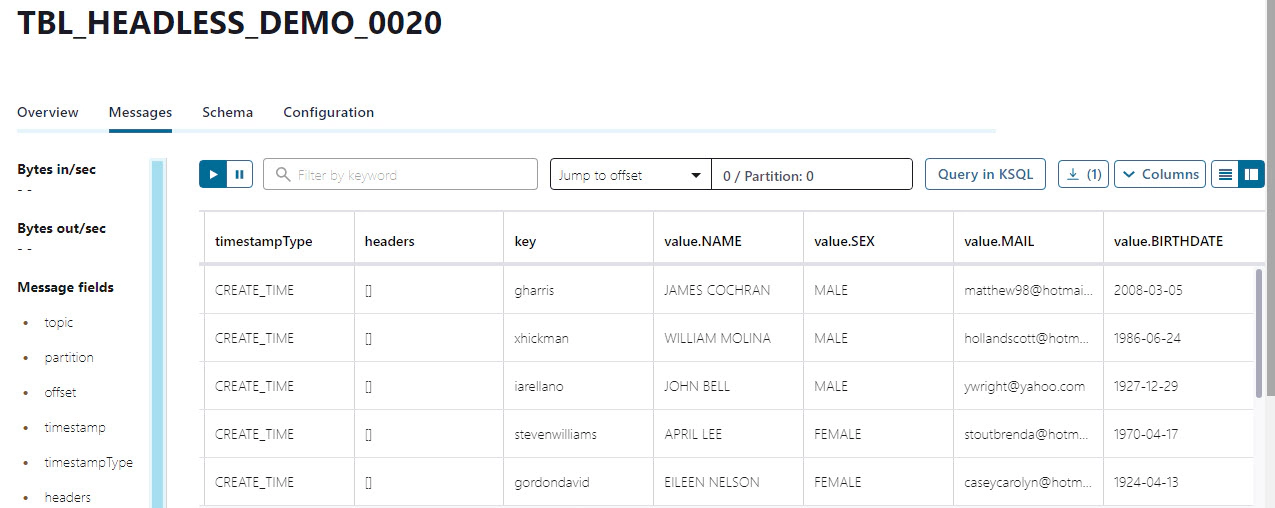Click the play messages button
This screenshot has height=508, width=1275.
[x=213, y=174]
